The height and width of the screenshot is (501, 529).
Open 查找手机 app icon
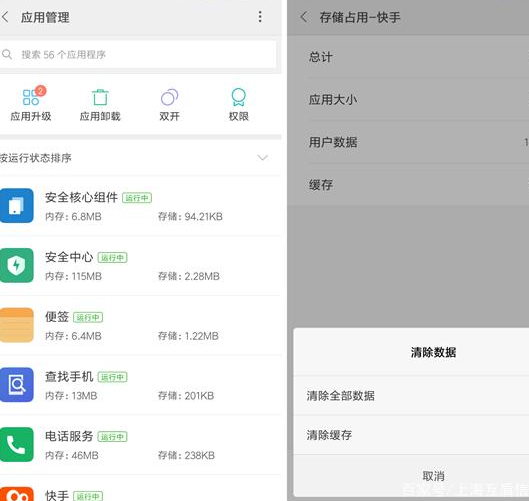tap(17, 385)
